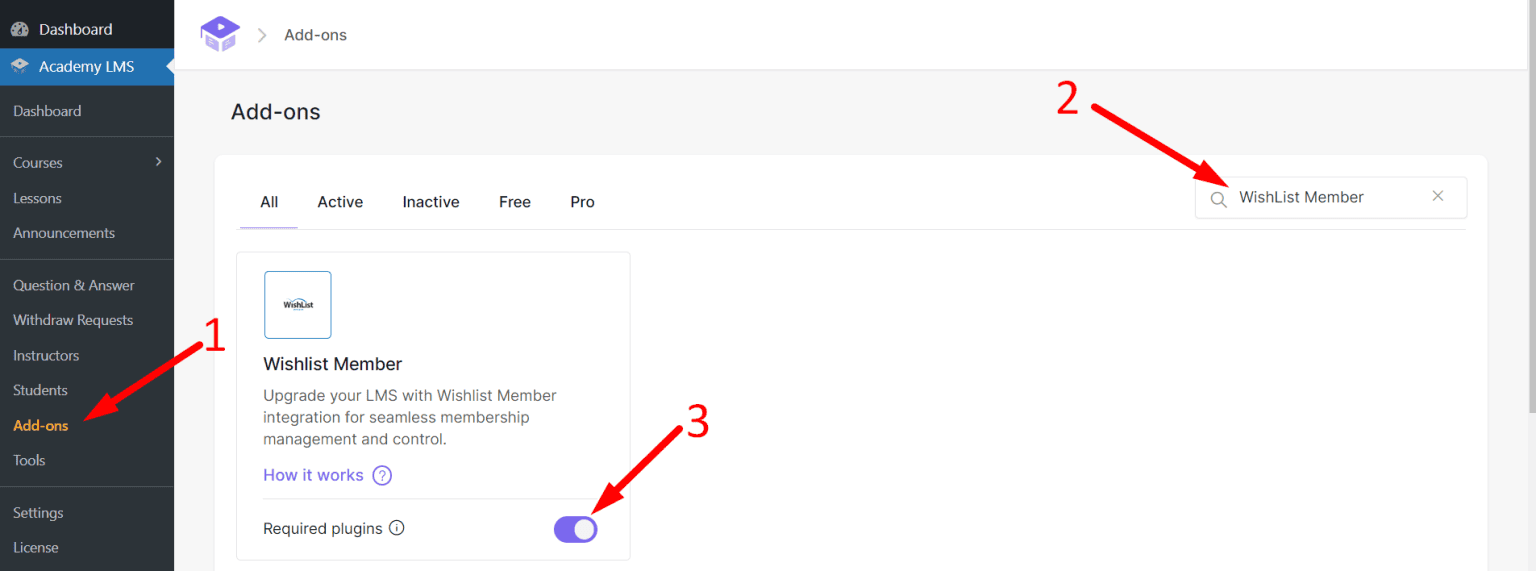Click the search magnifier icon

click(1218, 199)
